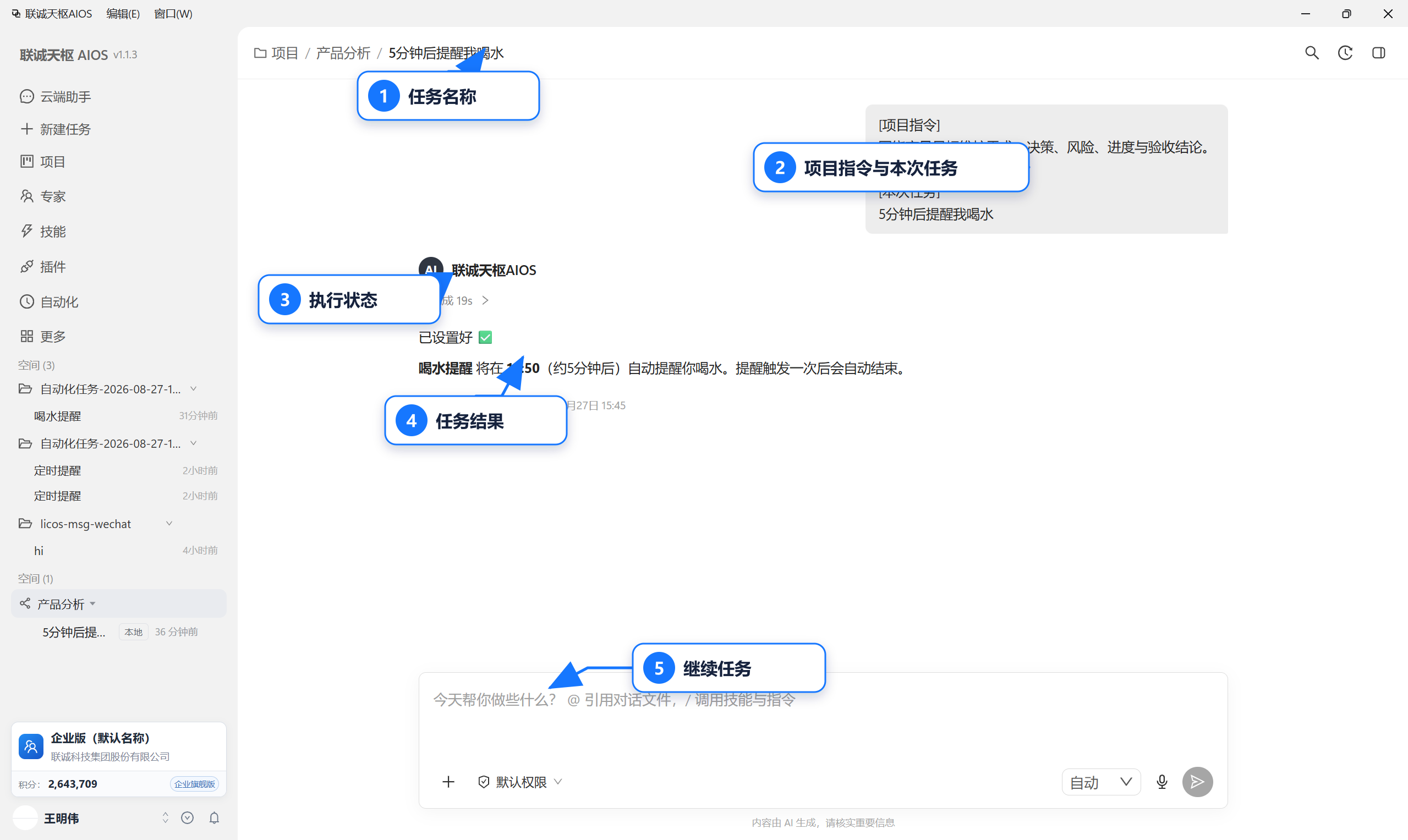Click the search icon in header

[x=1312, y=53]
